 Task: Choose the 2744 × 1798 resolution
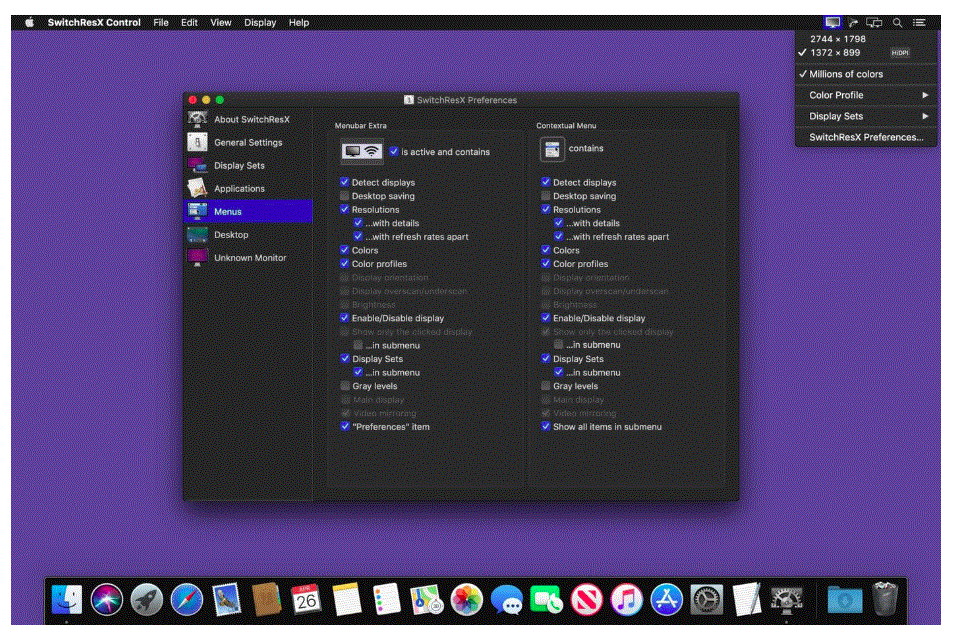click(866, 39)
